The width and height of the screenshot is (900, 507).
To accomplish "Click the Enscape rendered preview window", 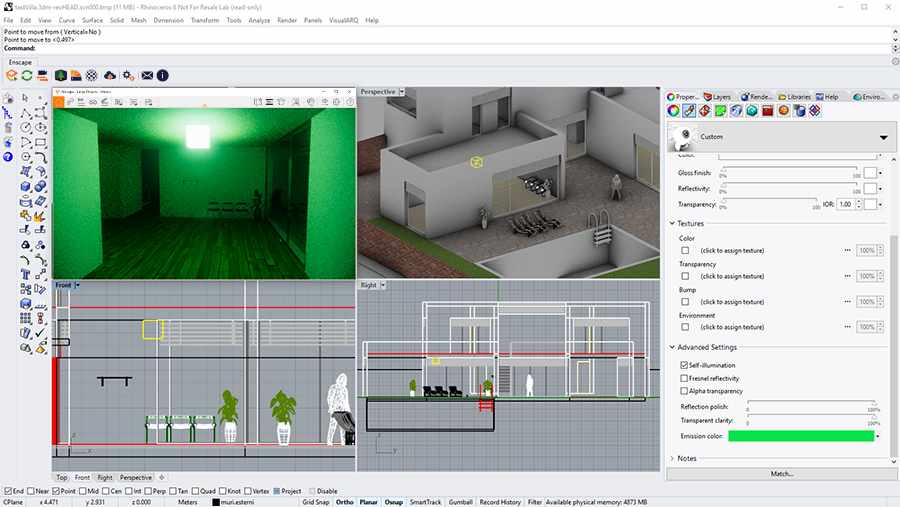I will (x=204, y=193).
